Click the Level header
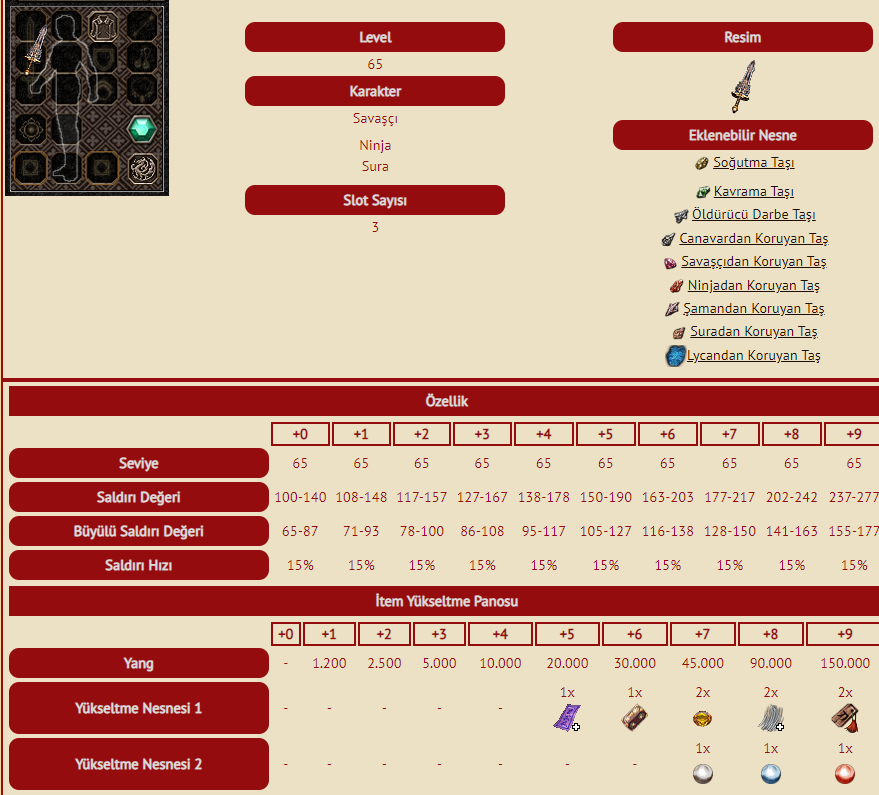Image resolution: width=879 pixels, height=795 pixels. (375, 37)
